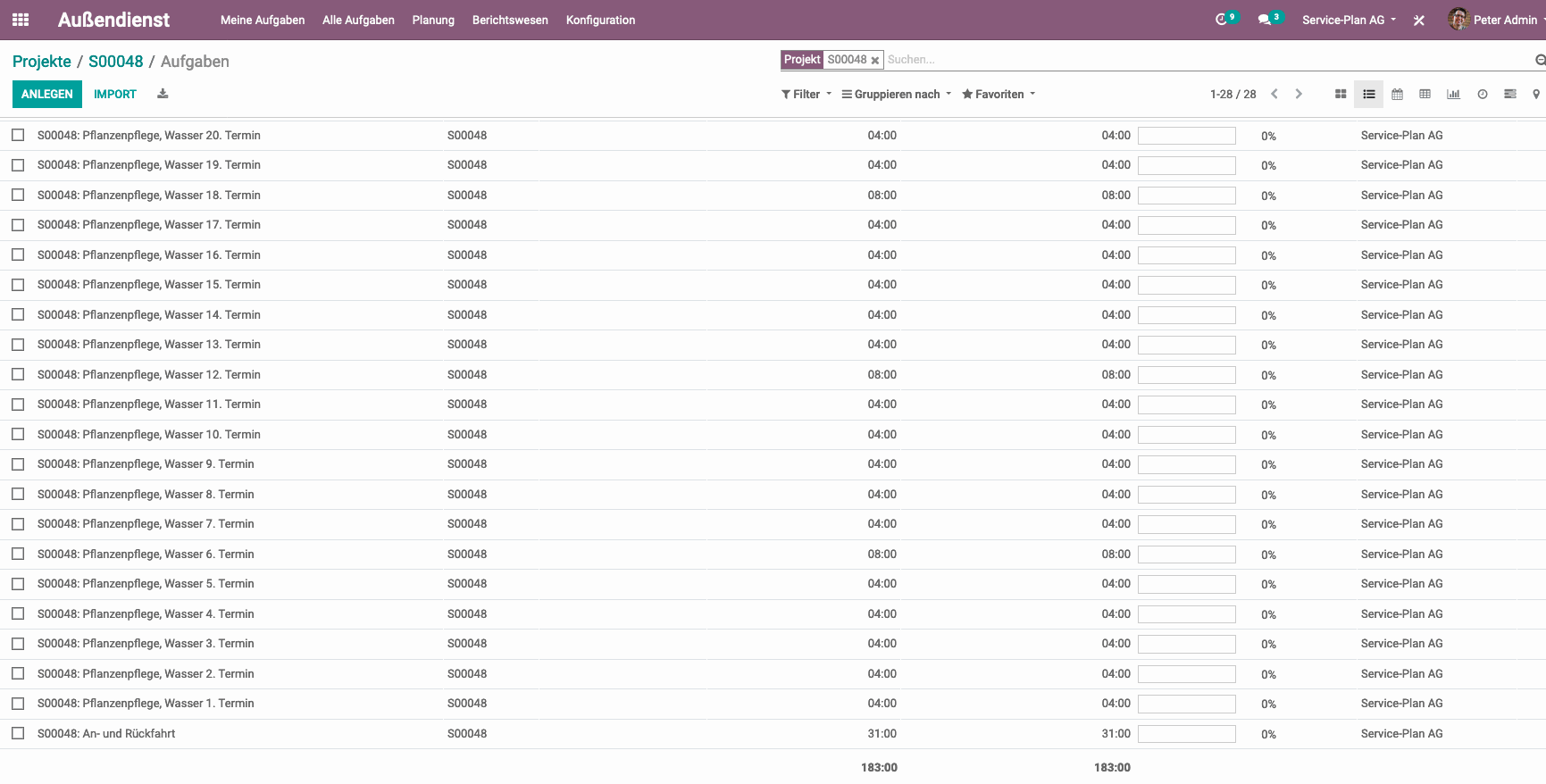Open task Pflanzenpflege, Wasser 2. Termin
Screen dimensions: 1546x784
click(x=146, y=673)
